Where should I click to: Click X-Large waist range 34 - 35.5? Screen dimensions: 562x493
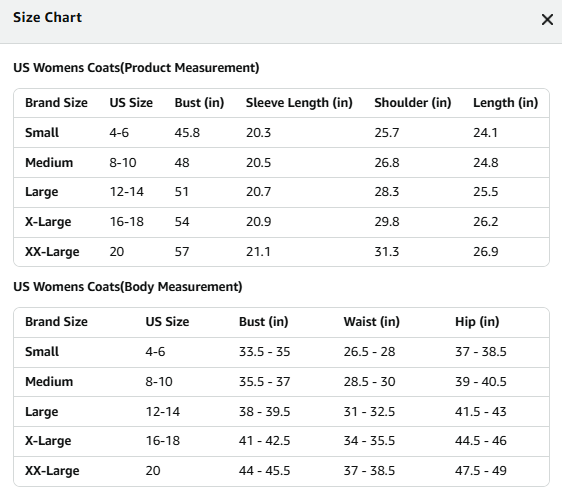coord(369,441)
